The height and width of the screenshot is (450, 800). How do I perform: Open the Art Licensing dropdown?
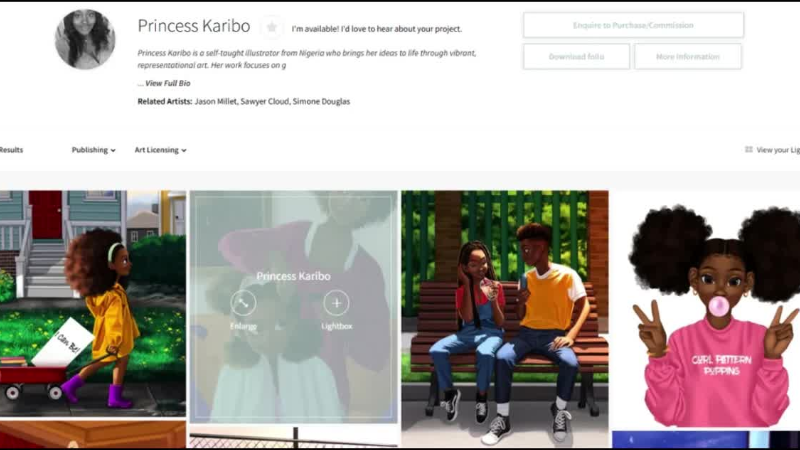pyautogui.click(x=160, y=150)
